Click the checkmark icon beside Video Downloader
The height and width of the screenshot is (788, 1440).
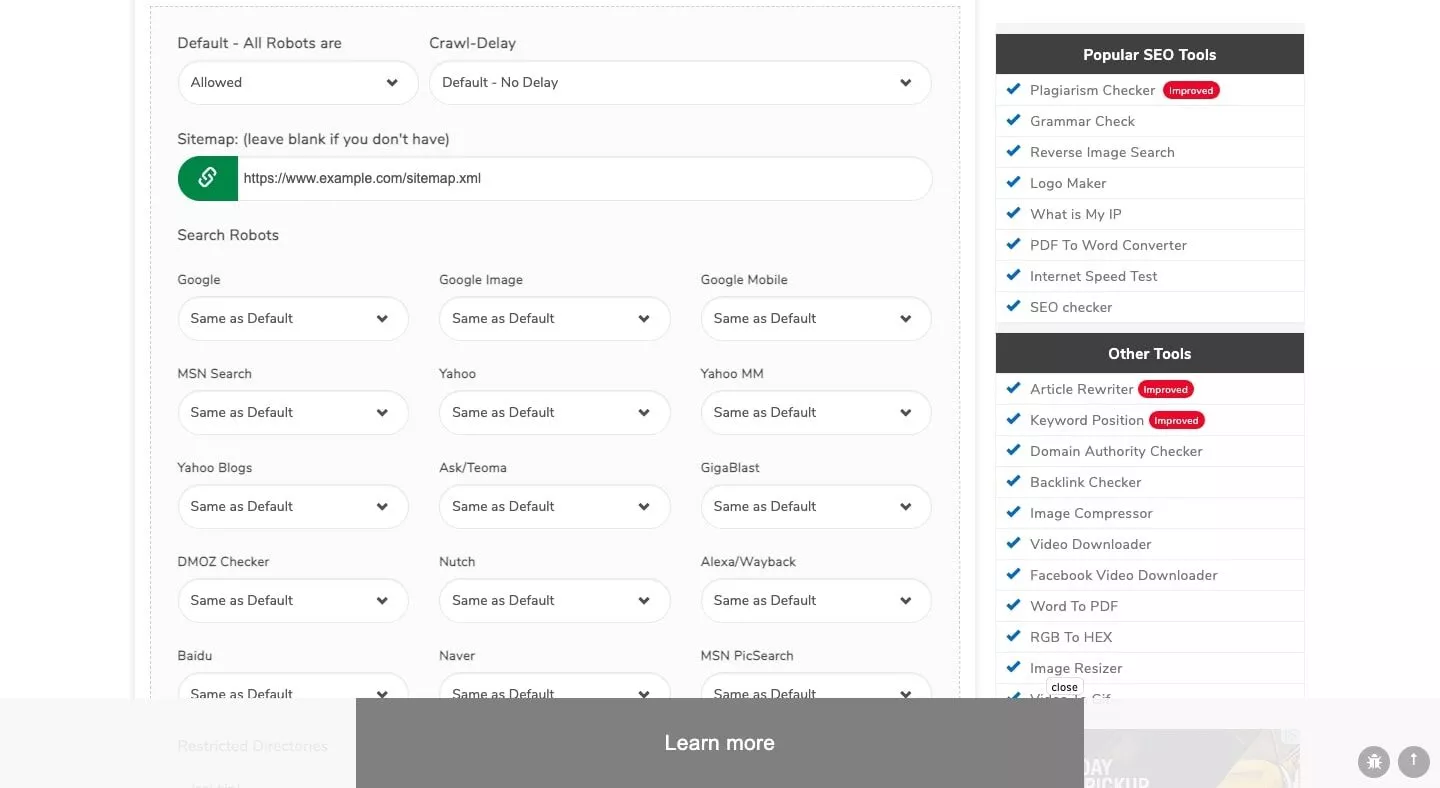point(1012,543)
